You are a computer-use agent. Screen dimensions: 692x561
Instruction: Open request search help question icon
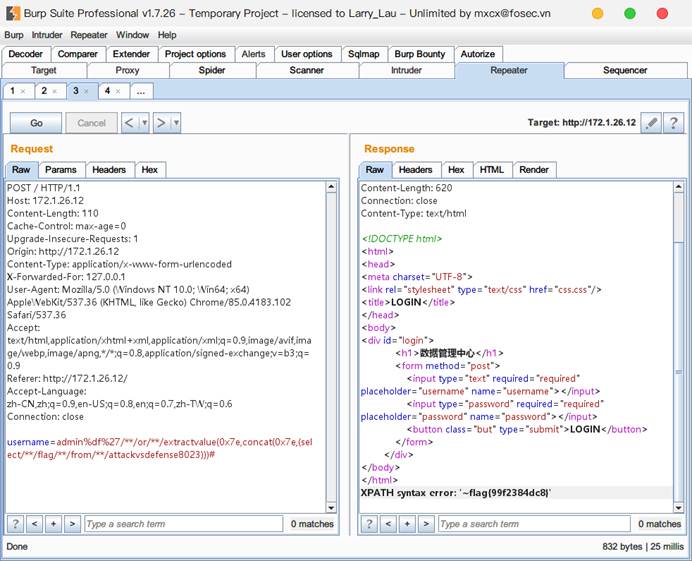(x=15, y=524)
